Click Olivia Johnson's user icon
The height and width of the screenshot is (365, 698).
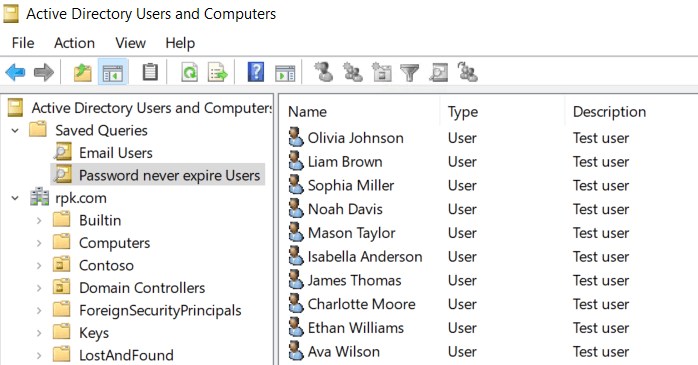[x=296, y=137]
